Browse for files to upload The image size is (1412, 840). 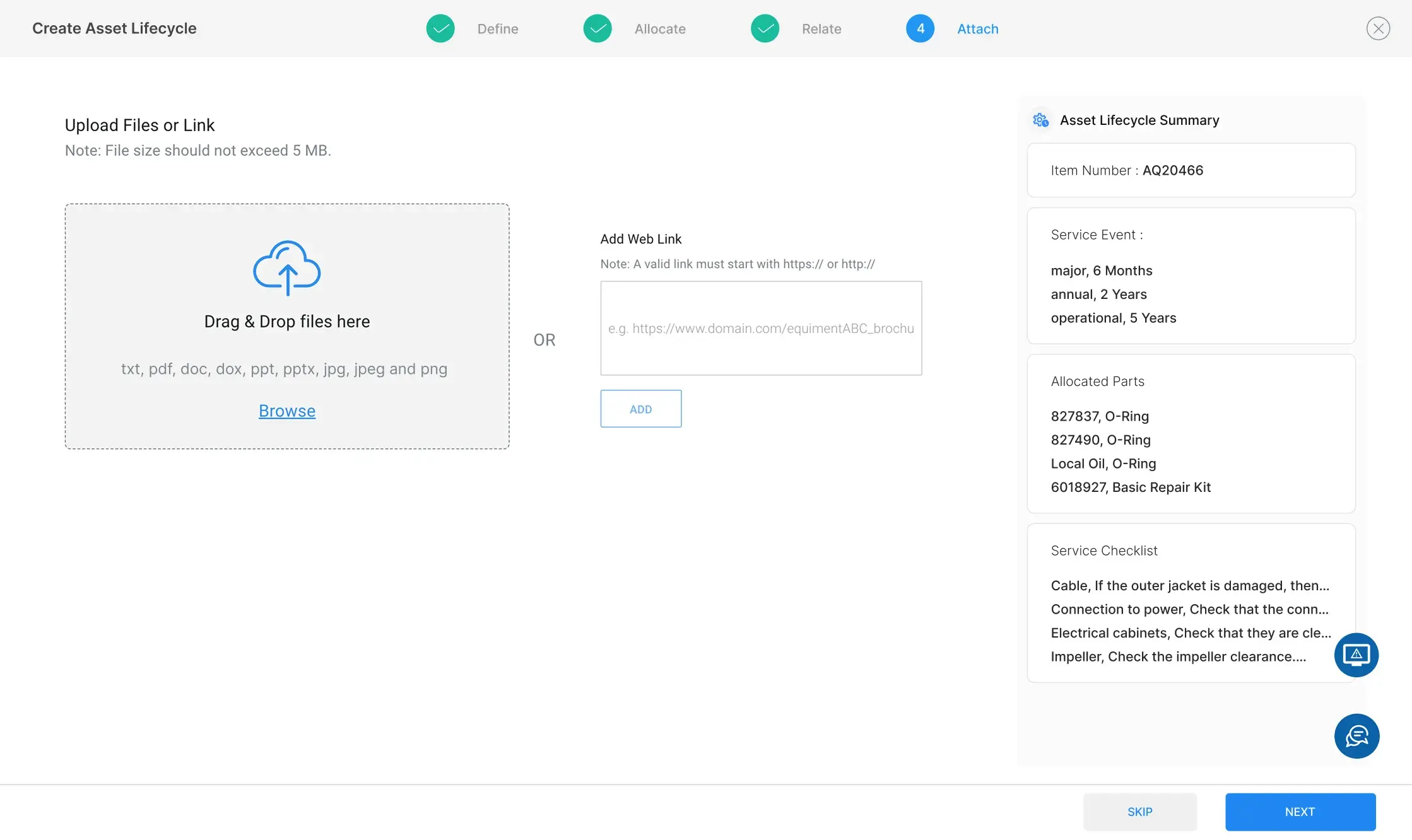tap(287, 411)
